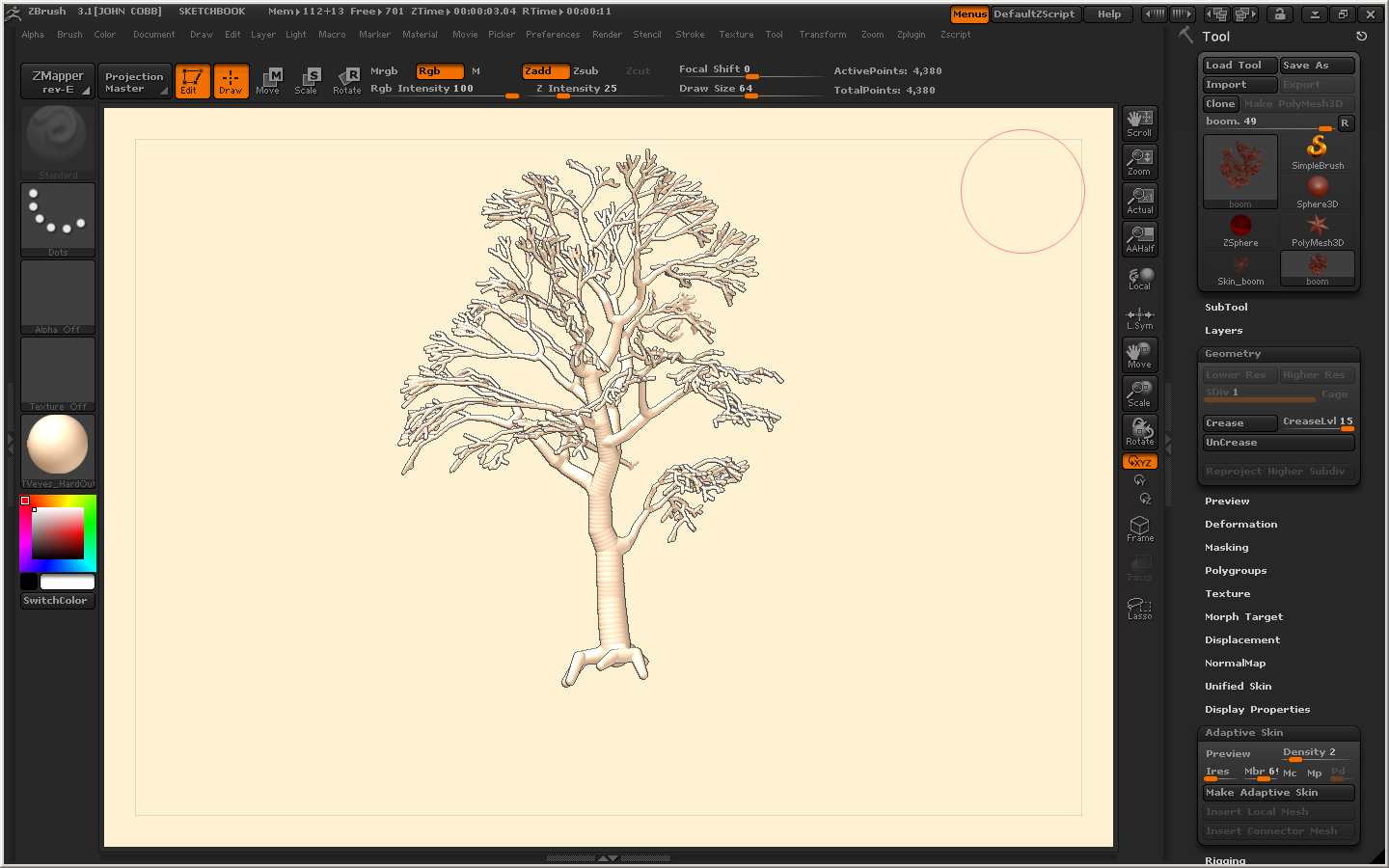Click the Frame mesh icon
Screen dimensions: 1389x868
point(1139,529)
